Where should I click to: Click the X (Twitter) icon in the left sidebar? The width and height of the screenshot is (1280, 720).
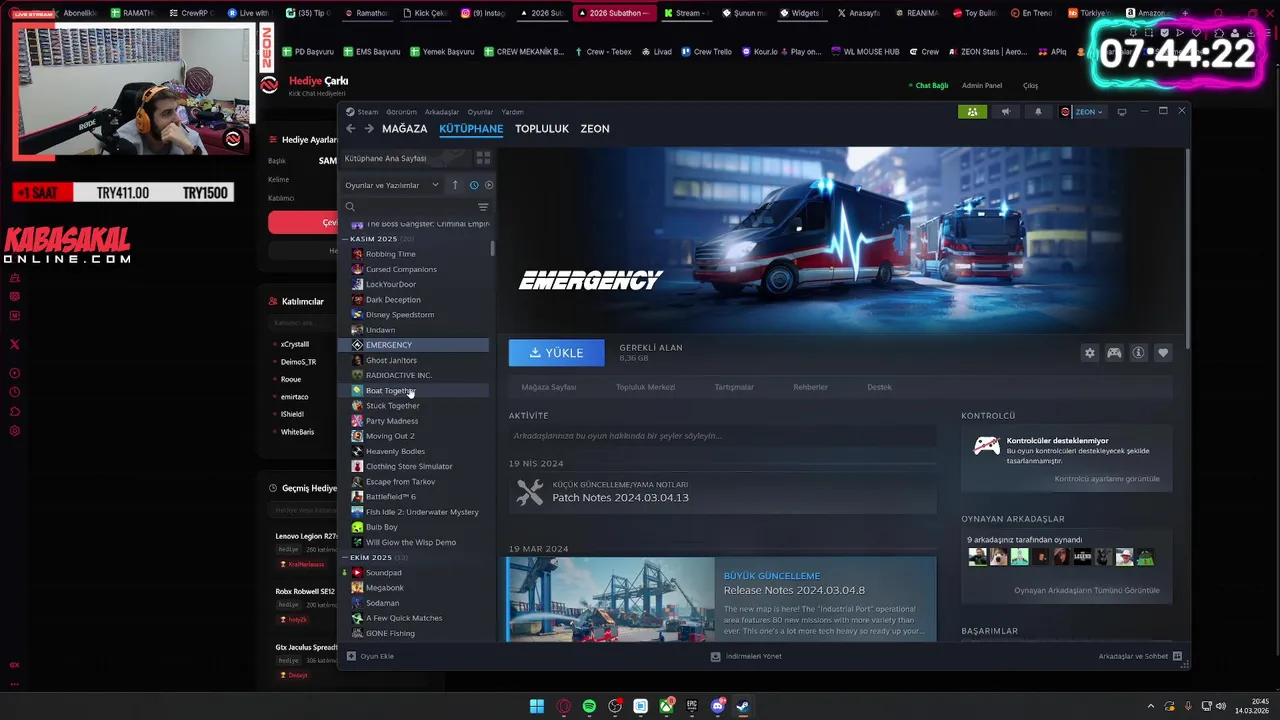tap(15, 344)
